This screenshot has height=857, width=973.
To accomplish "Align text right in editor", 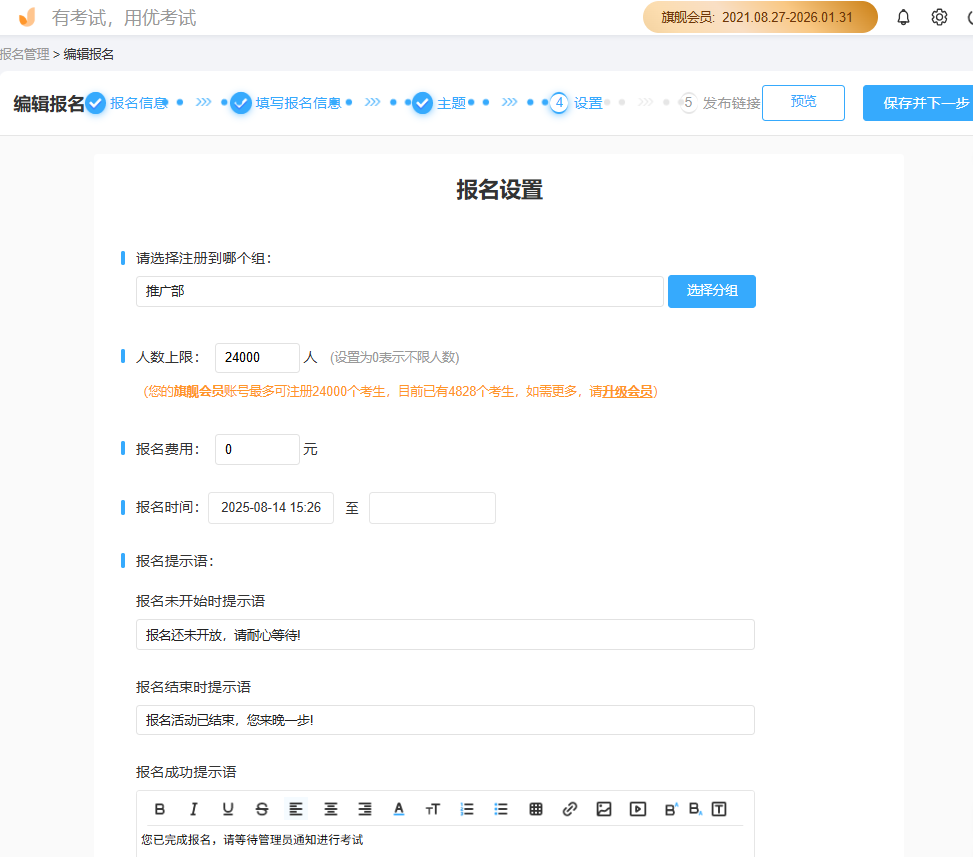I will [365, 809].
